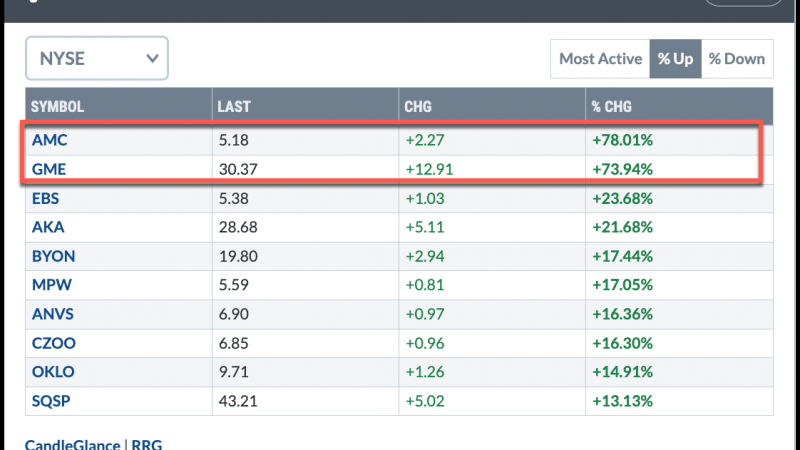Screen dimensions: 800x450
Task: Click MPW percent change +17.05%
Action: [622, 284]
